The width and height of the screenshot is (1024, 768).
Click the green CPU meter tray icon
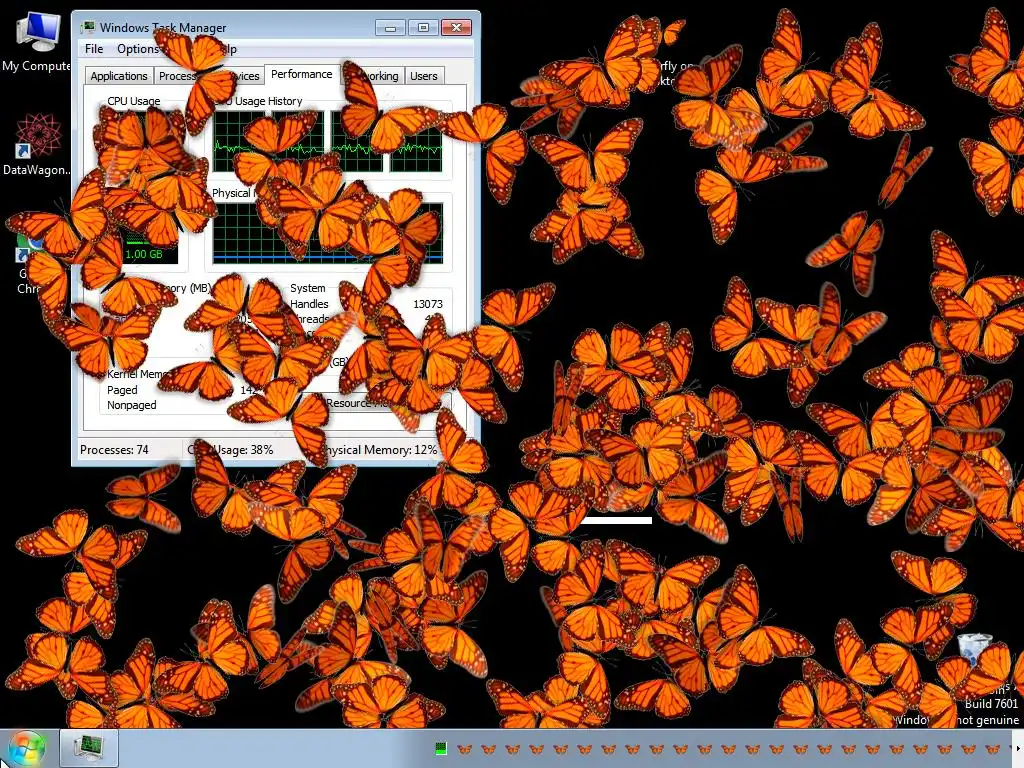pyautogui.click(x=441, y=749)
